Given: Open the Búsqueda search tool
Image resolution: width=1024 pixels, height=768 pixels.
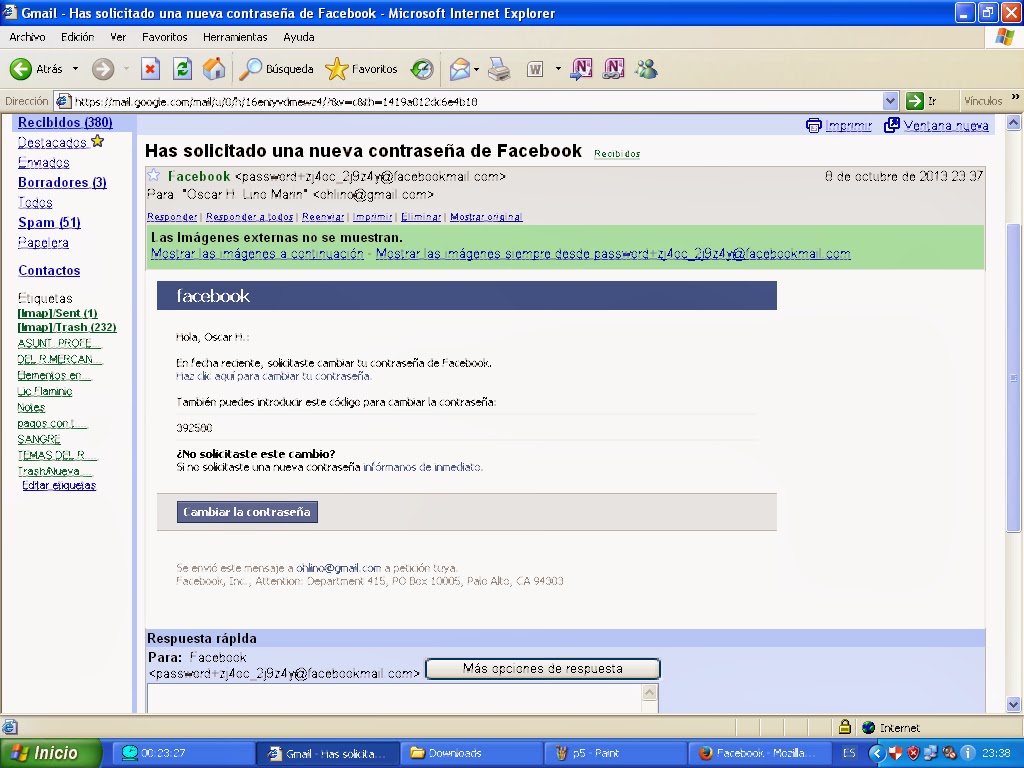Looking at the screenshot, I should pyautogui.click(x=276, y=69).
